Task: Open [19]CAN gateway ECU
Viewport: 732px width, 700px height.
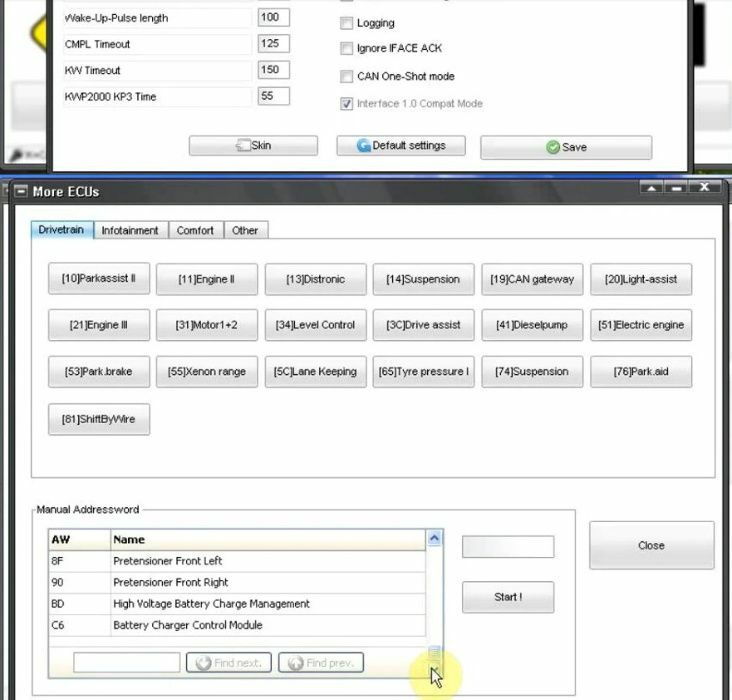Action: [532, 279]
